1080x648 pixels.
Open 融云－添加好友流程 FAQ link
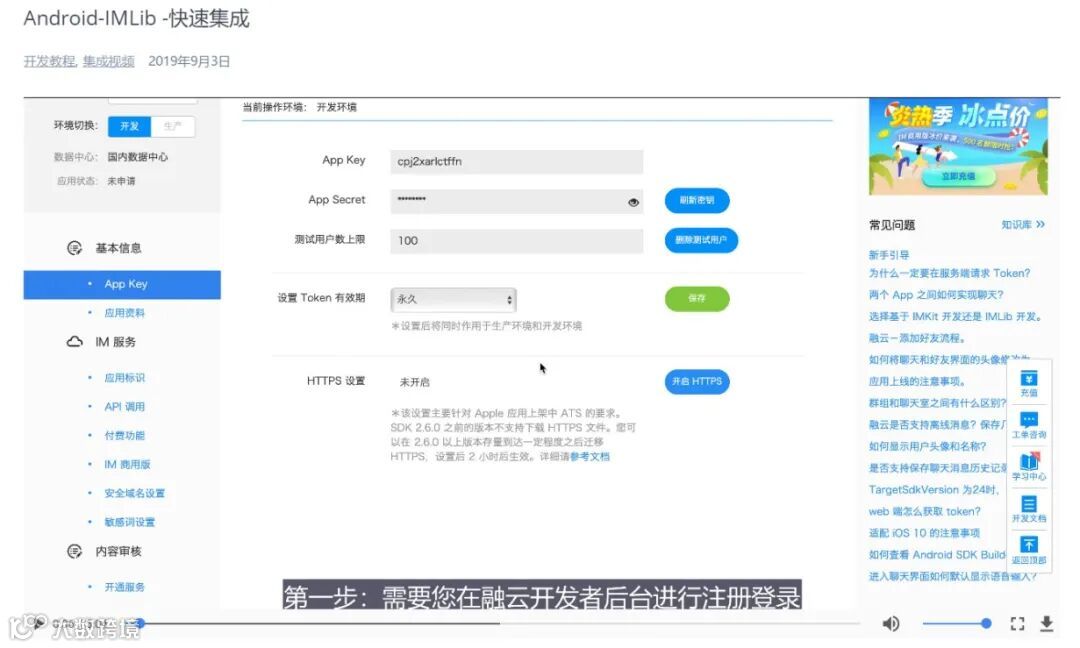click(x=917, y=338)
